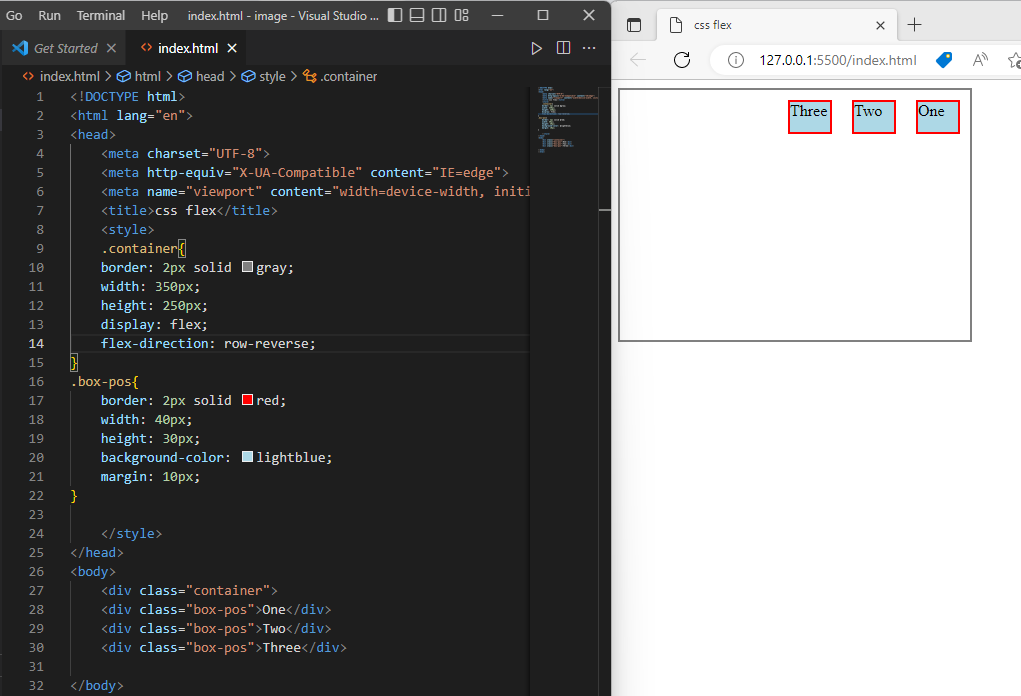The width and height of the screenshot is (1021, 696).
Task: Toggle panel layout icon in title bar
Action: point(417,15)
